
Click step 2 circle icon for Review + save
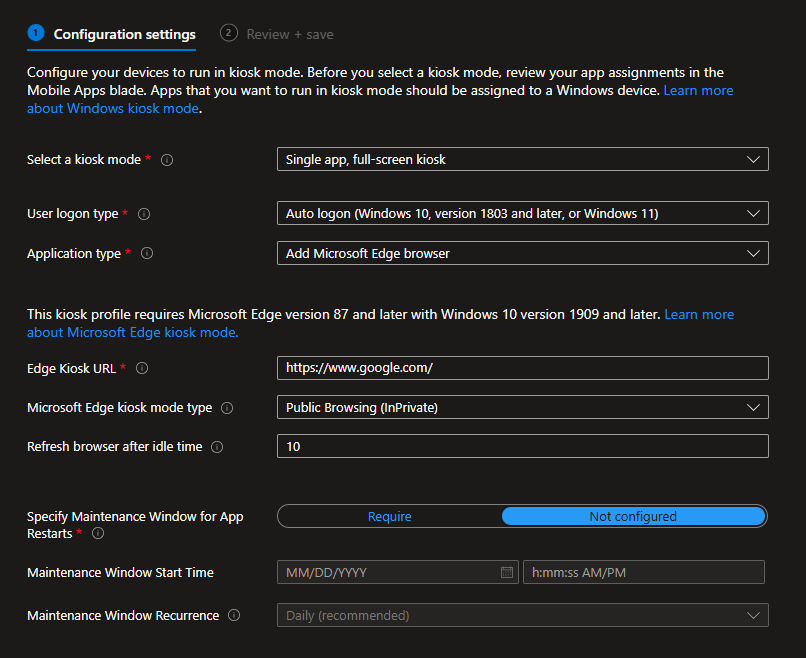(229, 33)
